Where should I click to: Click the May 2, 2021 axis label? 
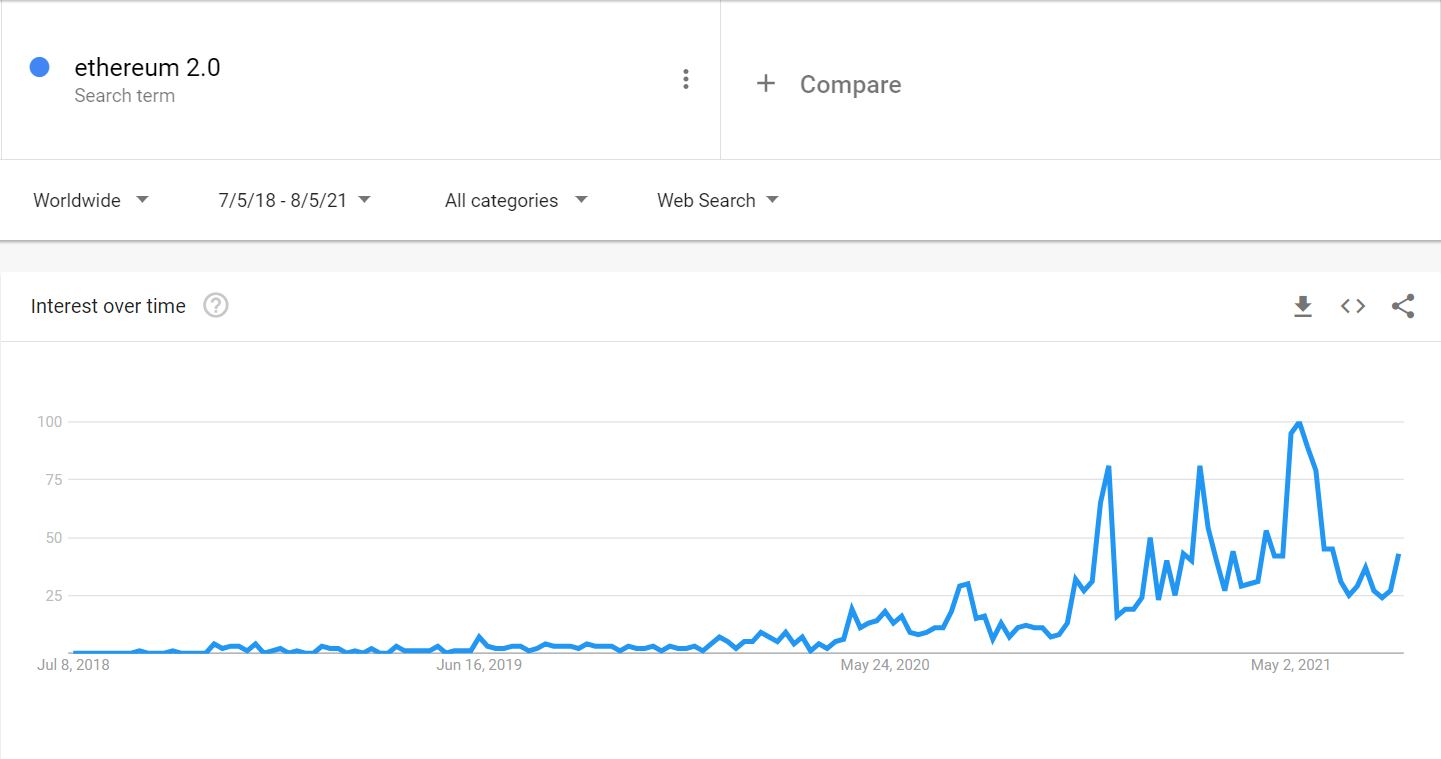[1290, 665]
